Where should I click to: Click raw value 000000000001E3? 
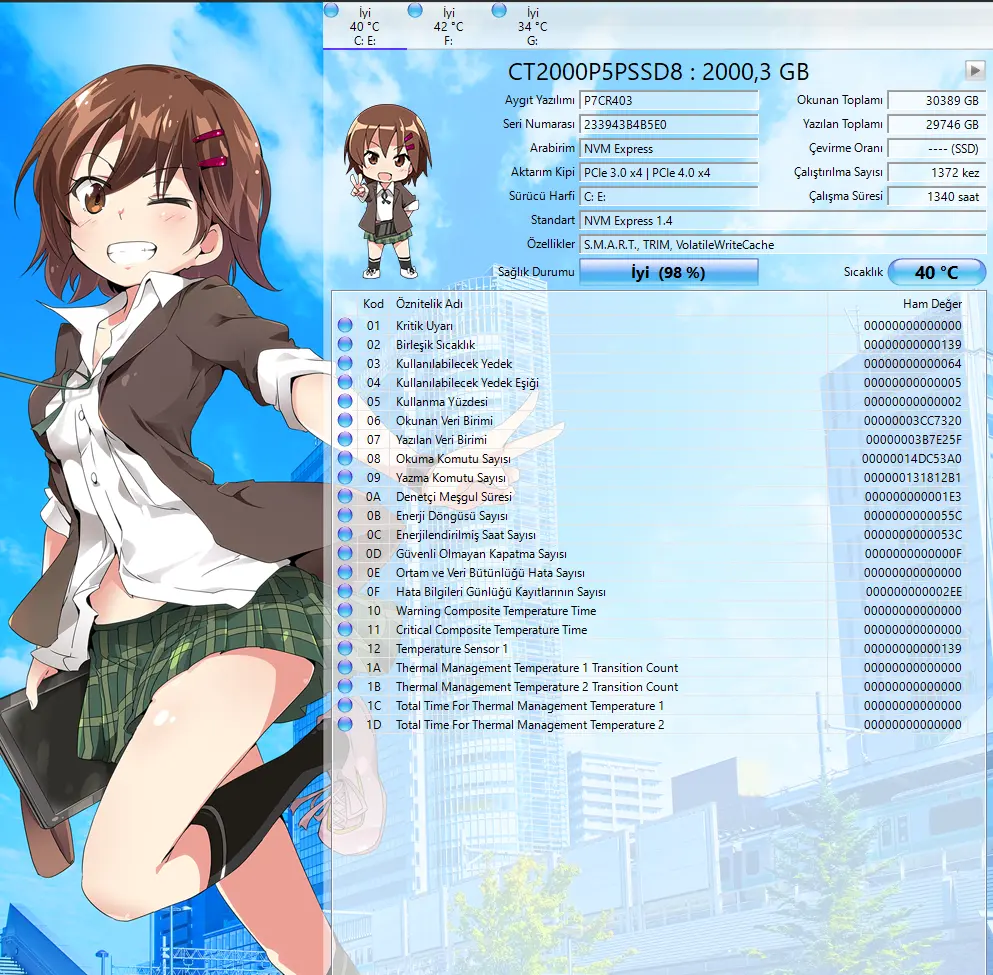tap(913, 496)
